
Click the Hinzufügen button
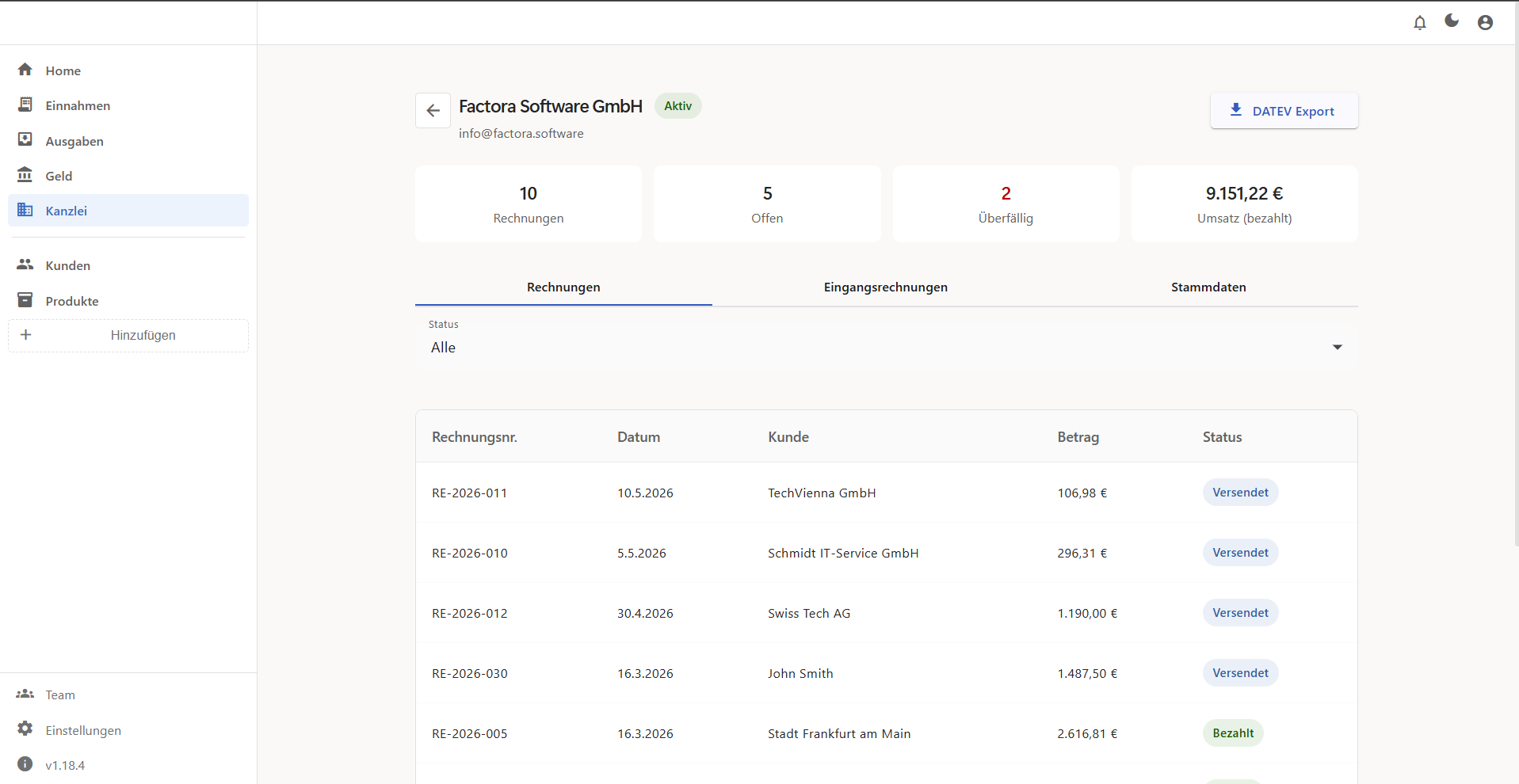[128, 336]
